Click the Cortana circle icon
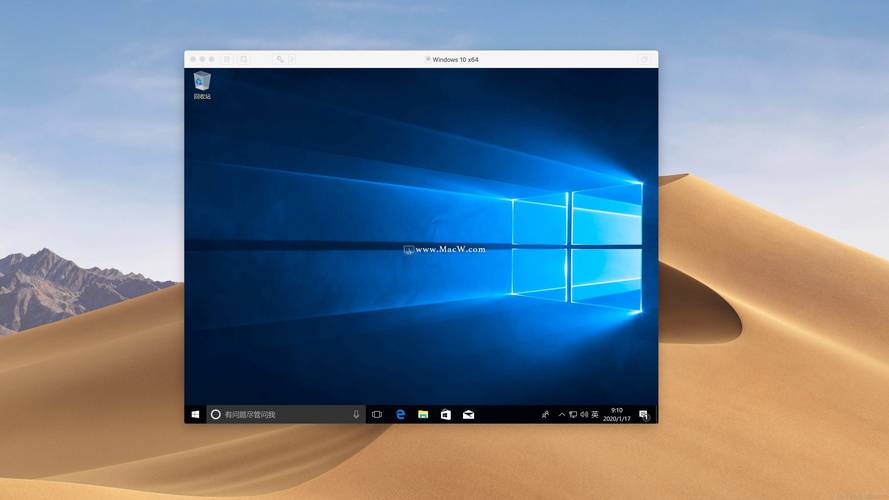889x500 pixels. (215, 414)
